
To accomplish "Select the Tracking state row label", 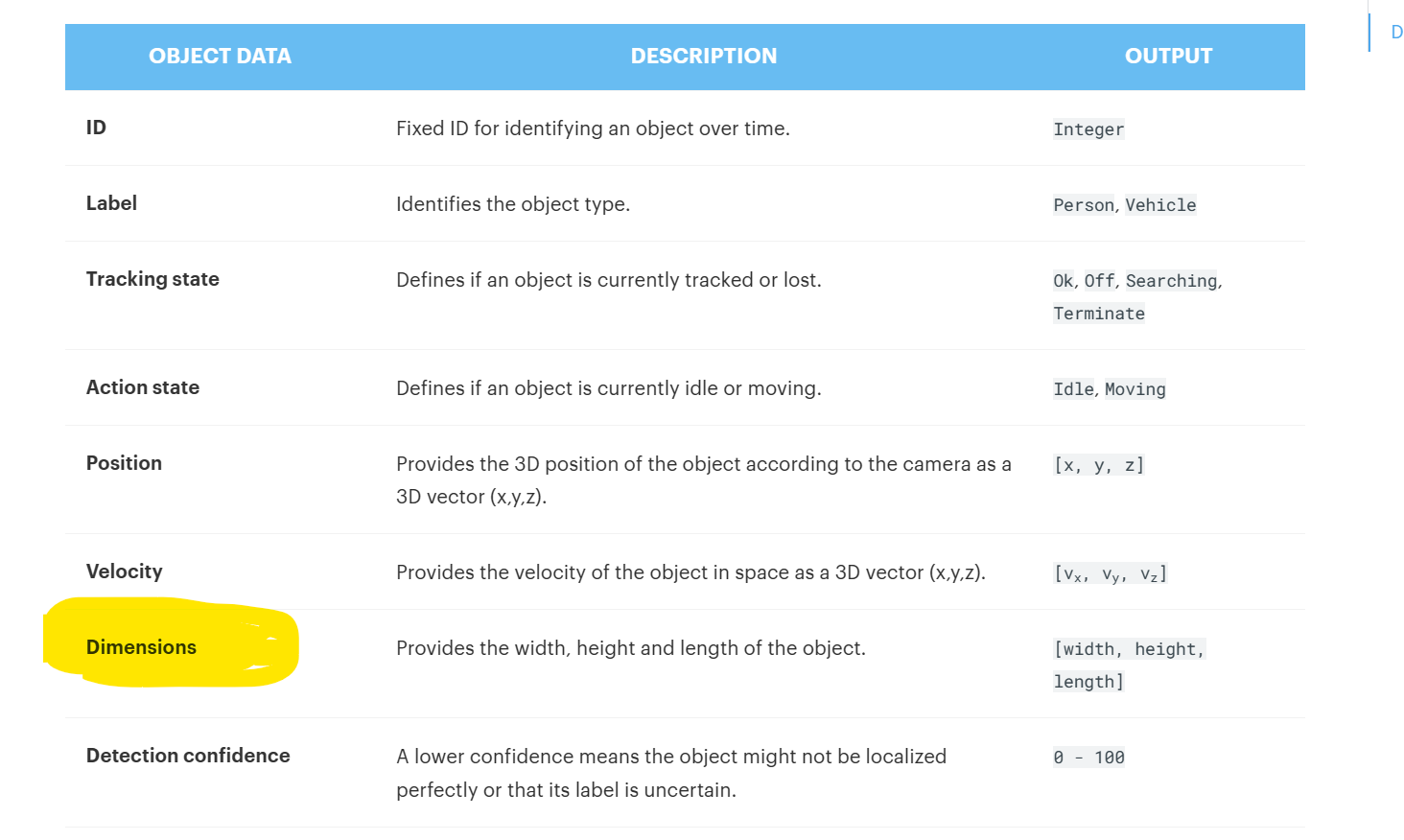I will click(x=152, y=279).
